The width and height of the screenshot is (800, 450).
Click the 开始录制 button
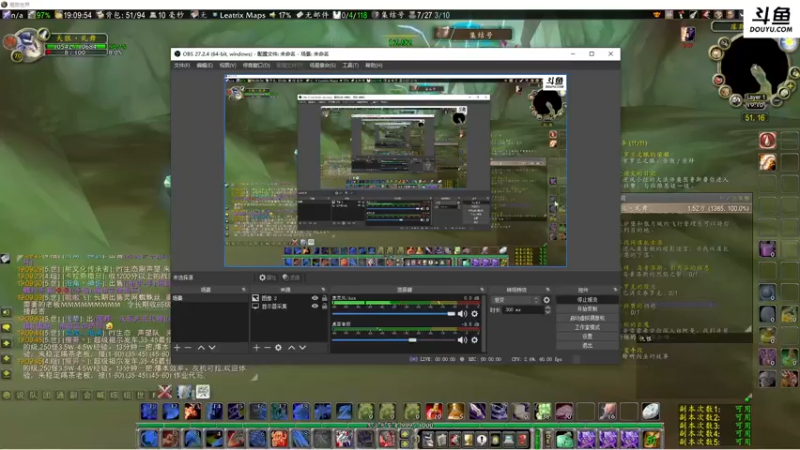(587, 309)
